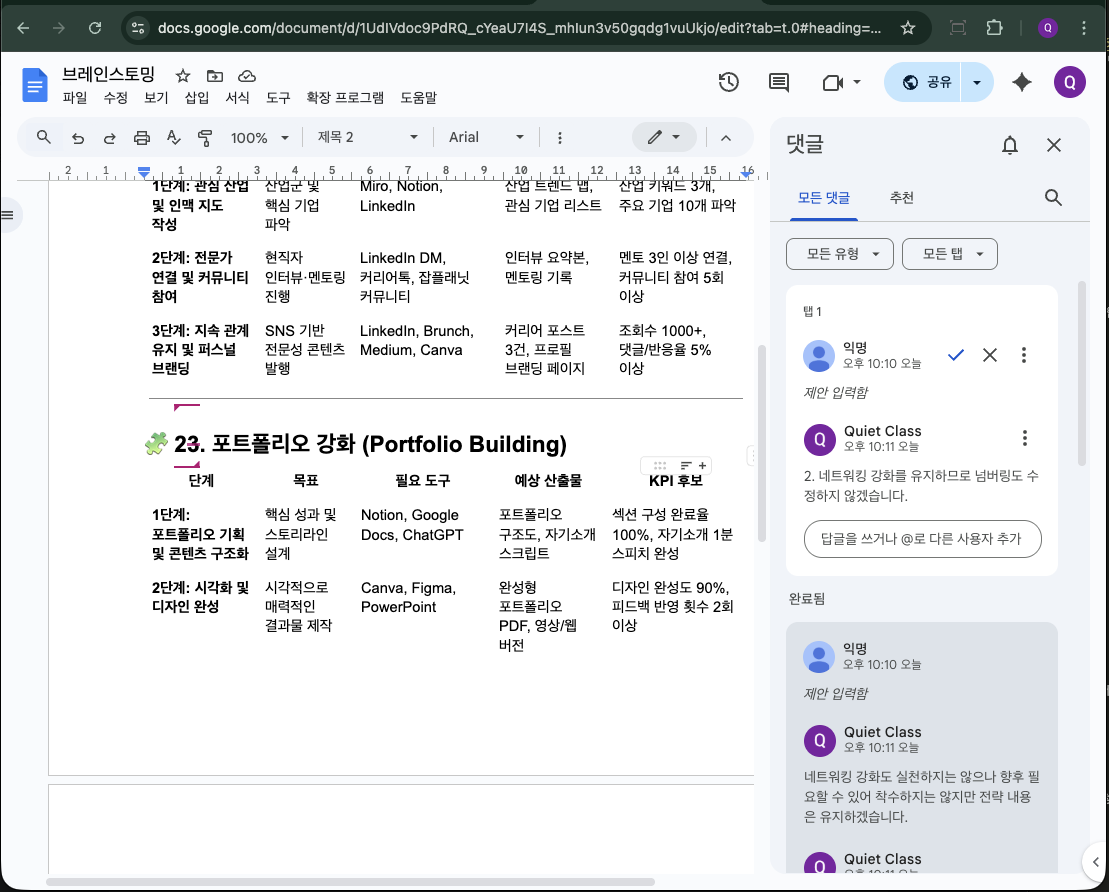
Task: Click the Gemini sparkle icon
Action: click(1021, 83)
